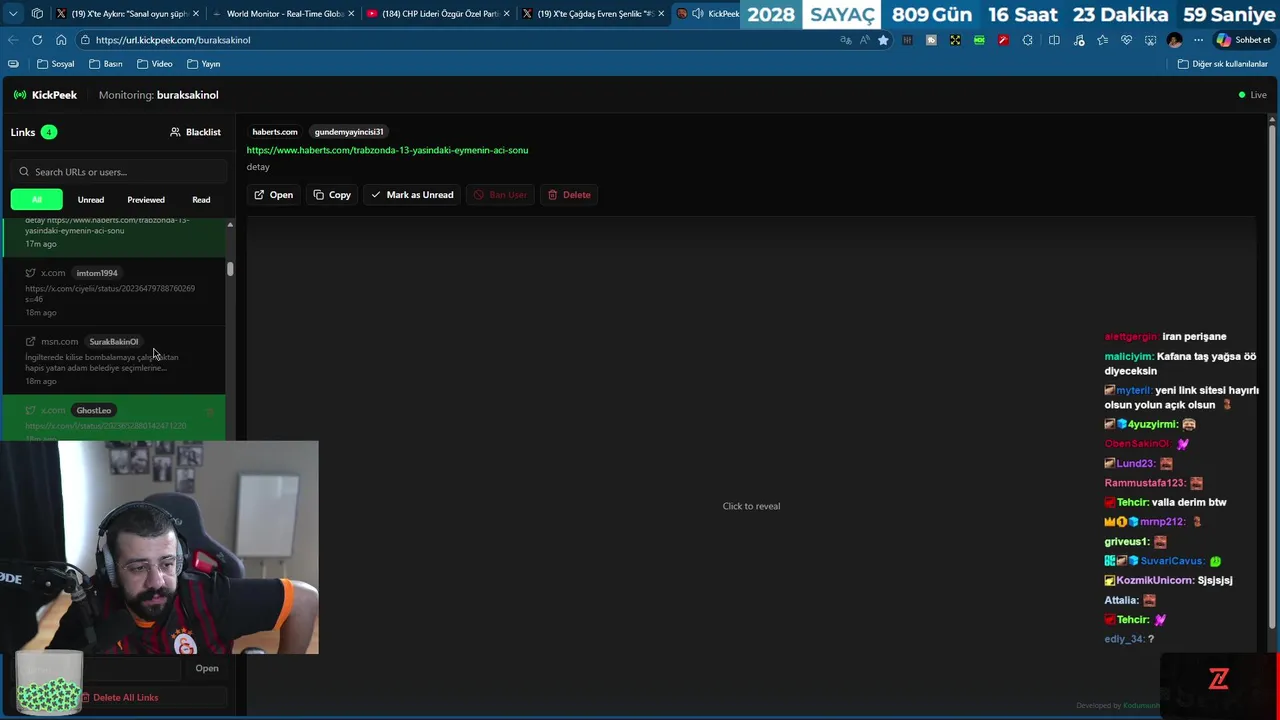1280x720 pixels.
Task: Open the selected link with Open button
Action: click(273, 195)
